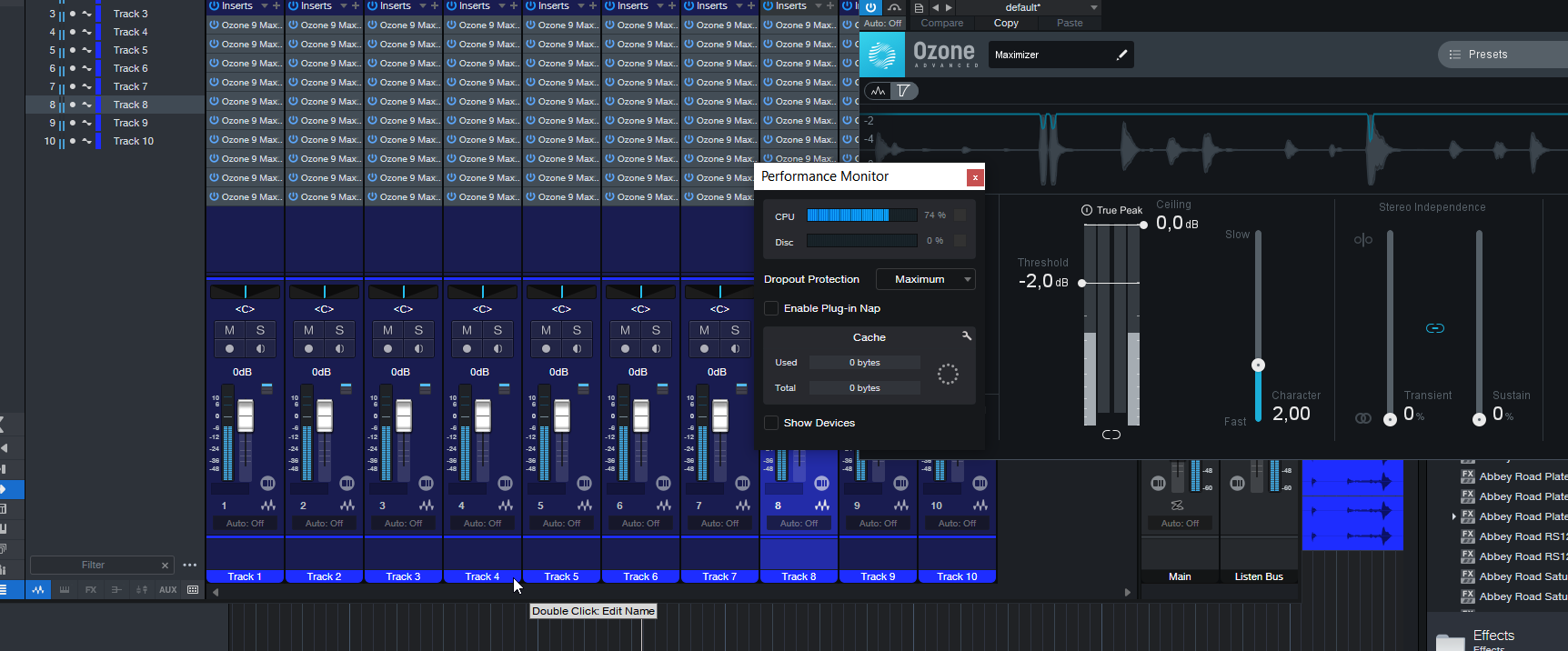Screen dimensions: 1568x651
Task: Clear the channel Filter field with X
Action: (x=165, y=566)
